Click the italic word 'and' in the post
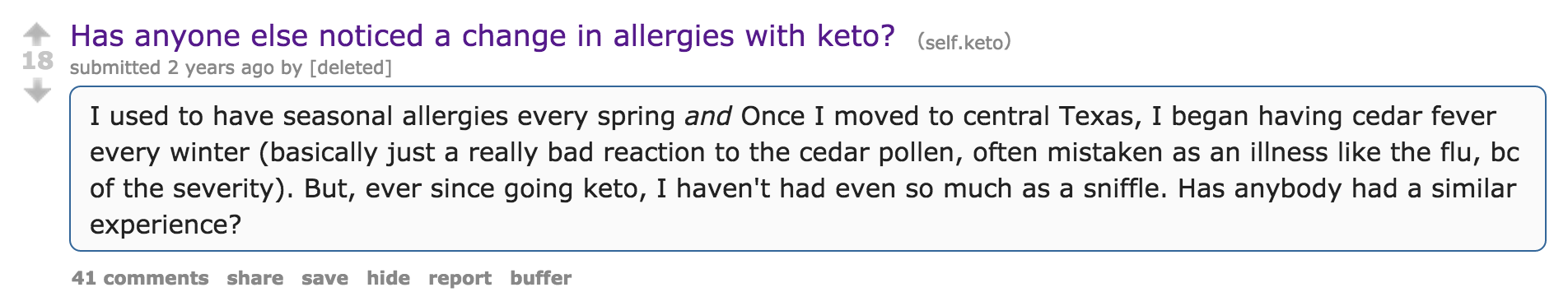This screenshot has height=306, width=1568. tap(707, 116)
